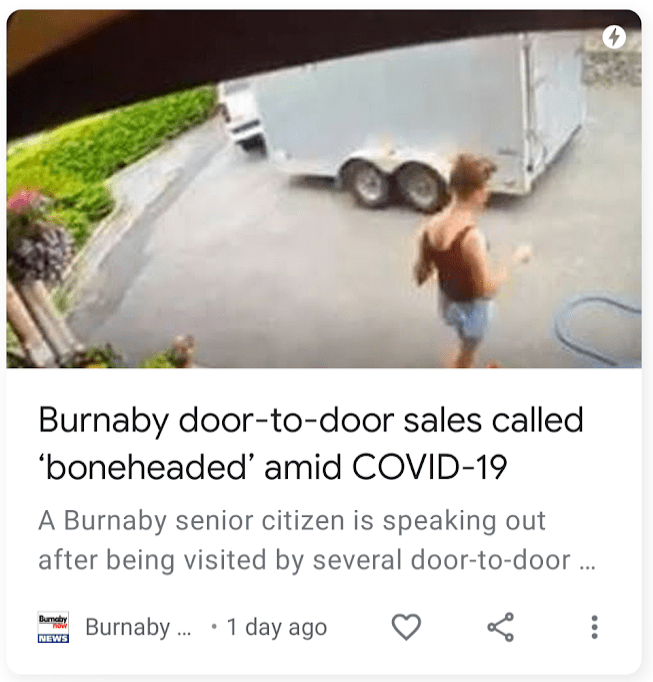Click the '1 day ago' timestamp
The height and width of the screenshot is (682, 653).
tap(277, 627)
